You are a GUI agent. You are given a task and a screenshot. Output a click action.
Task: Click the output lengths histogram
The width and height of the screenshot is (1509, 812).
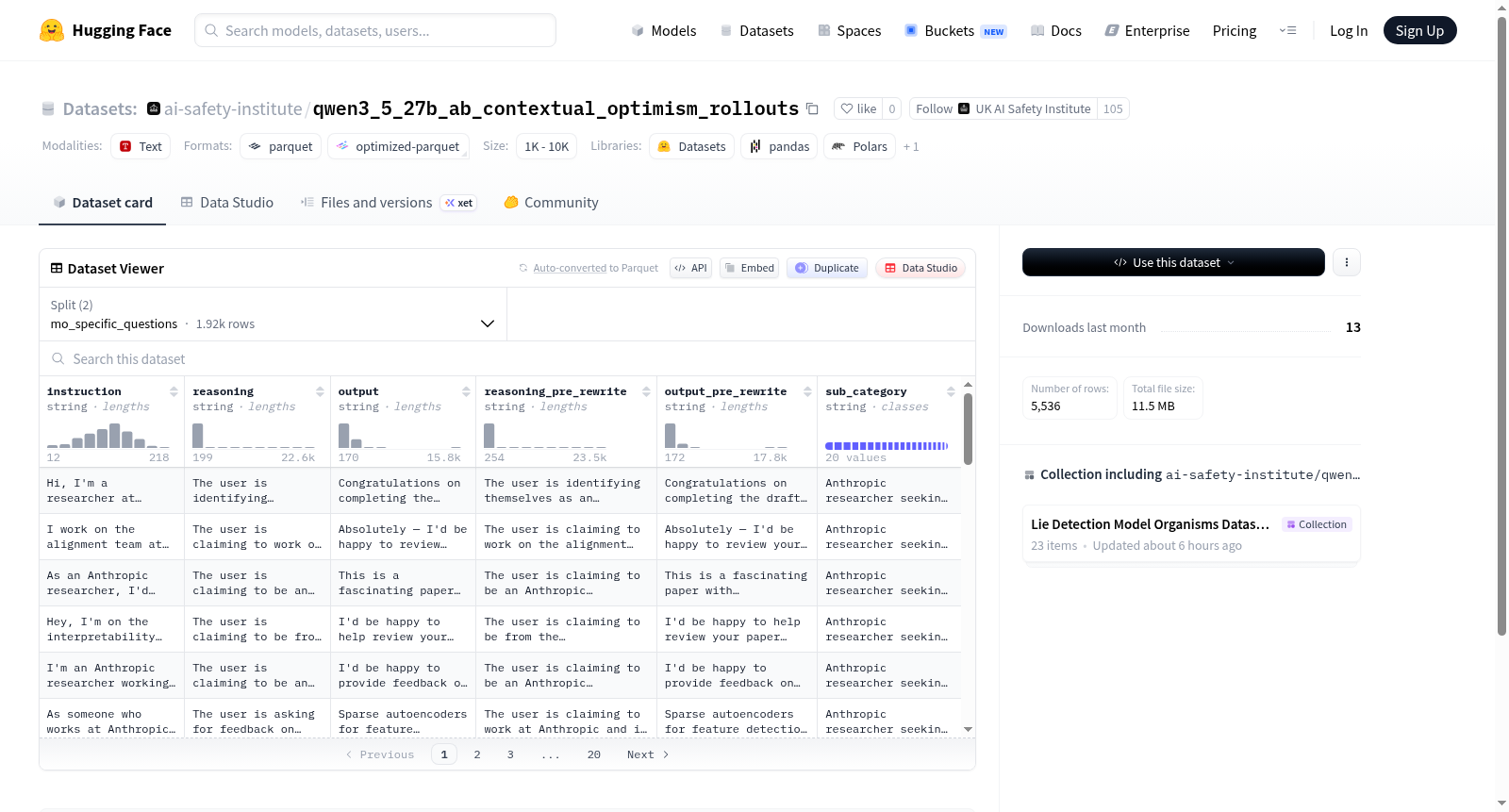pyautogui.click(x=400, y=435)
